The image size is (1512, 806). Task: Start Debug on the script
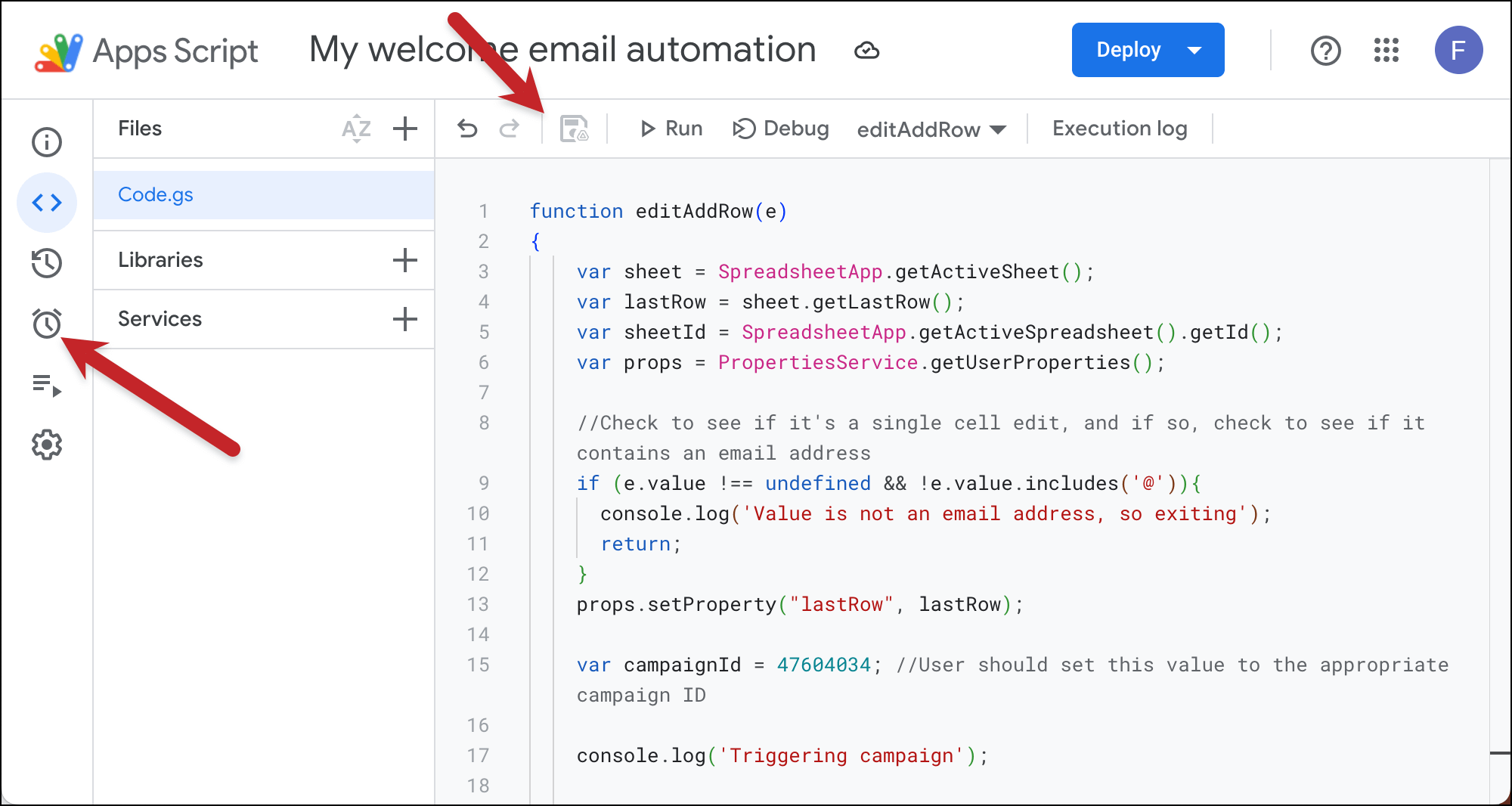pyautogui.click(x=781, y=129)
